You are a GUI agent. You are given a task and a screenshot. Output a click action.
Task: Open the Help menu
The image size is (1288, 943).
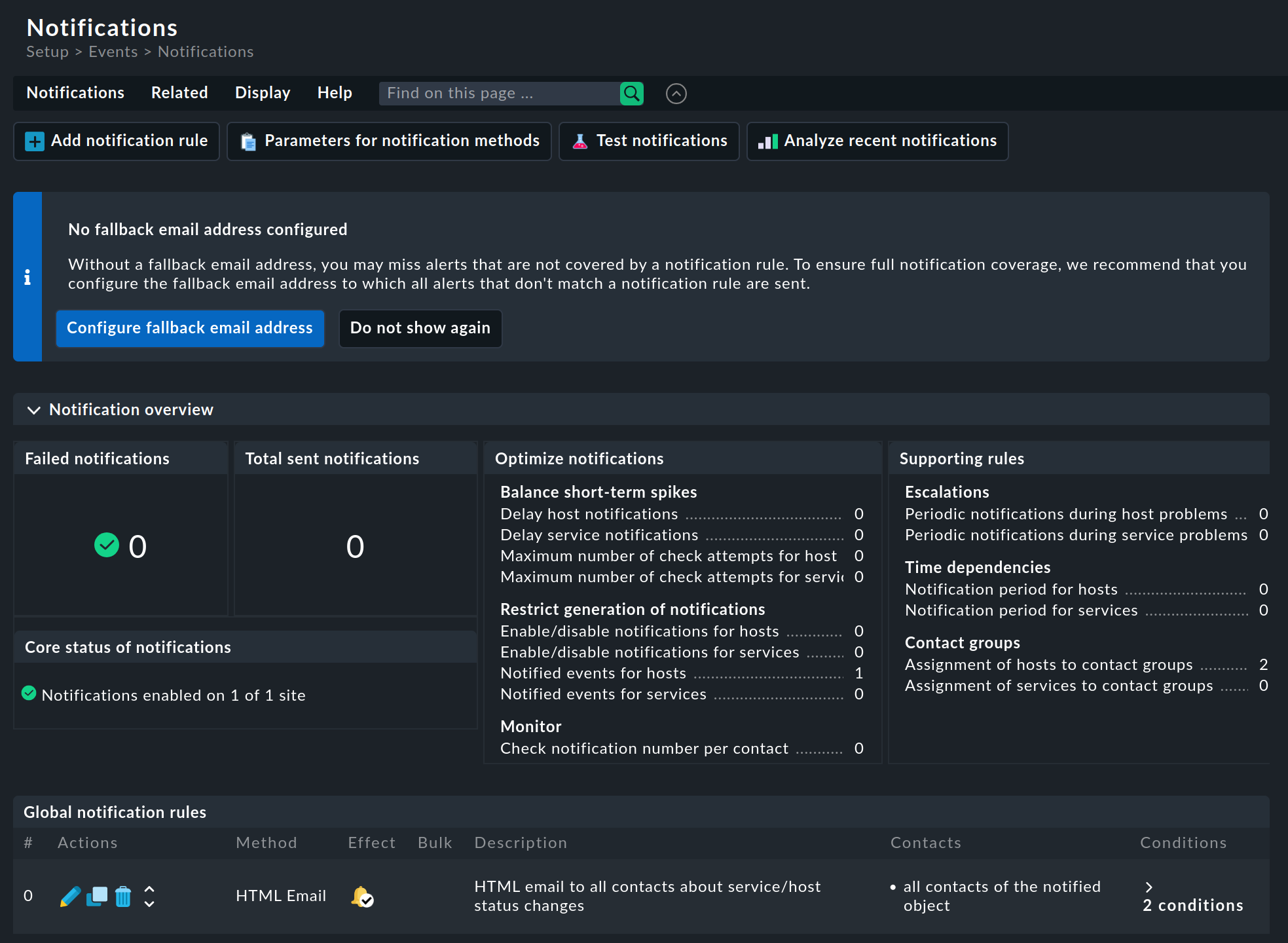click(x=335, y=93)
